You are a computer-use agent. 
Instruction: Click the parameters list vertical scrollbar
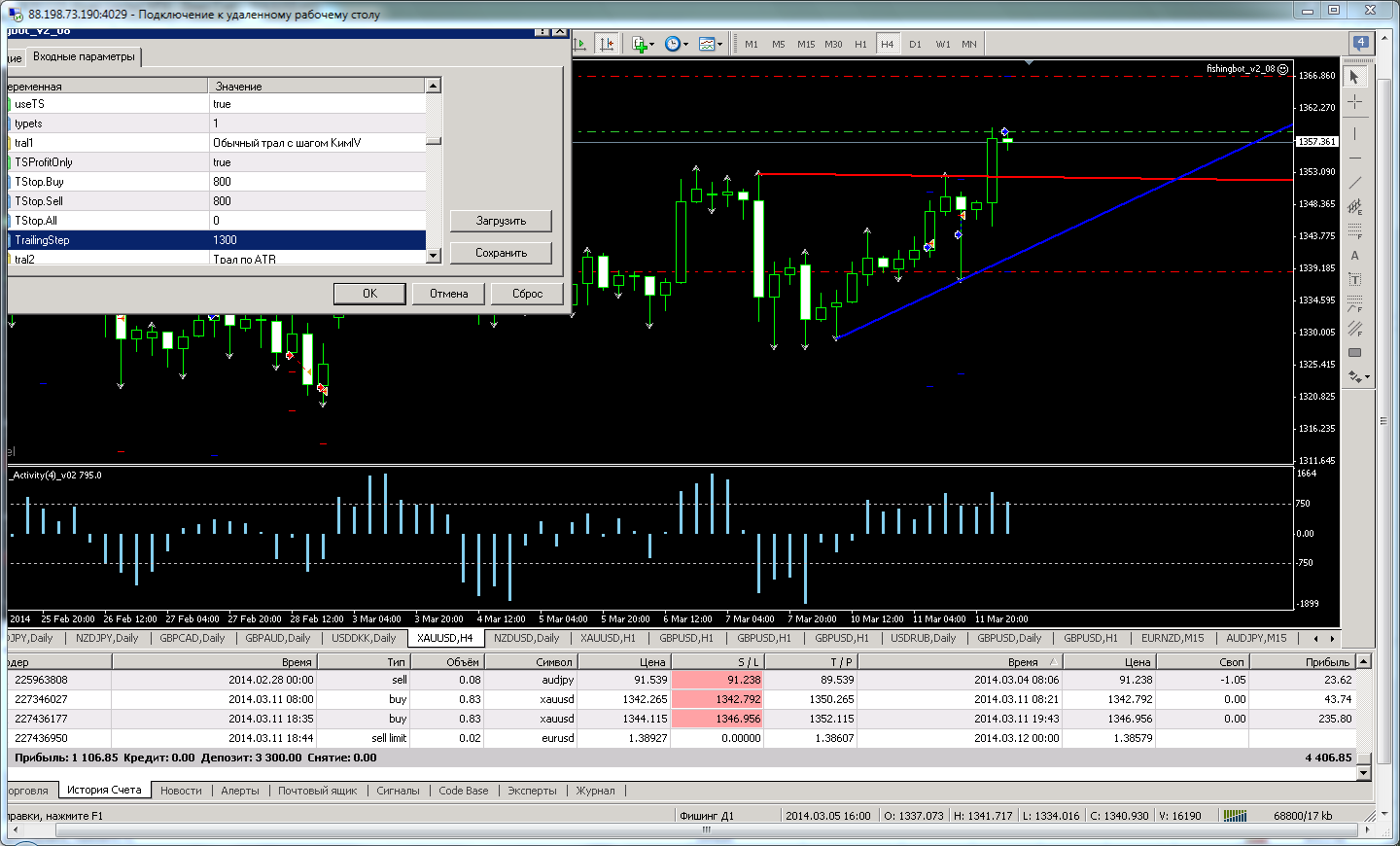[434, 170]
